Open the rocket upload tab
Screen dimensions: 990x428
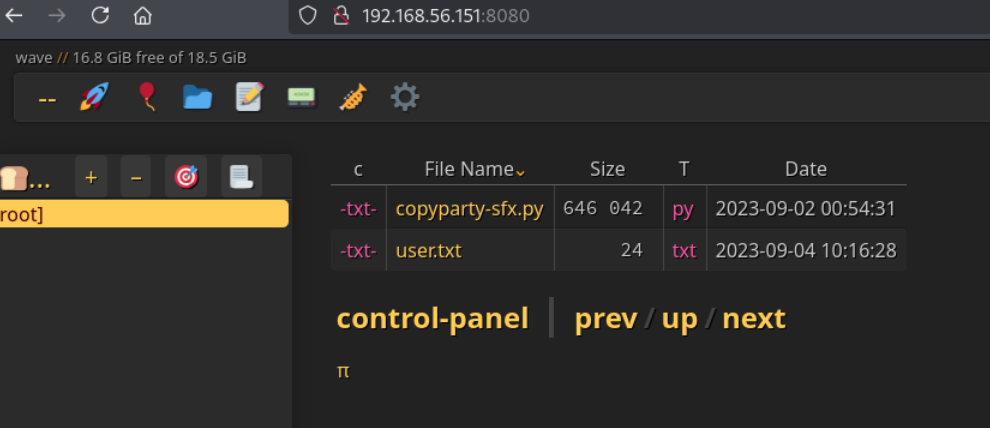pos(94,97)
